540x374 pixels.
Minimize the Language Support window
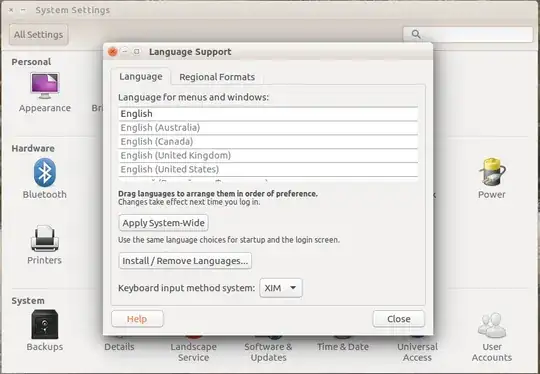point(125,51)
